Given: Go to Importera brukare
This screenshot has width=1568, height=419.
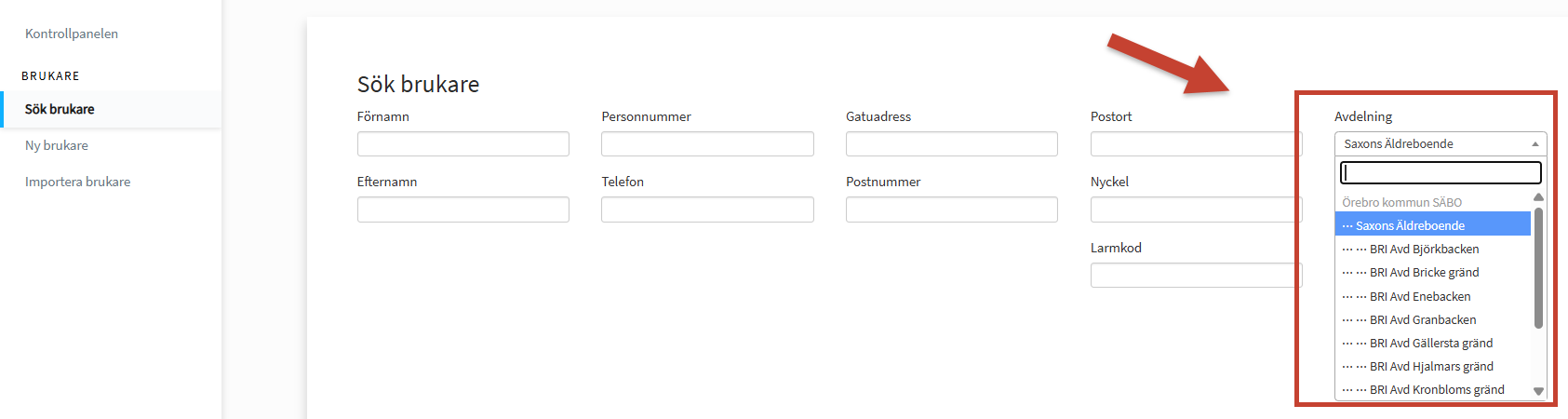Looking at the screenshot, I should pos(78,182).
